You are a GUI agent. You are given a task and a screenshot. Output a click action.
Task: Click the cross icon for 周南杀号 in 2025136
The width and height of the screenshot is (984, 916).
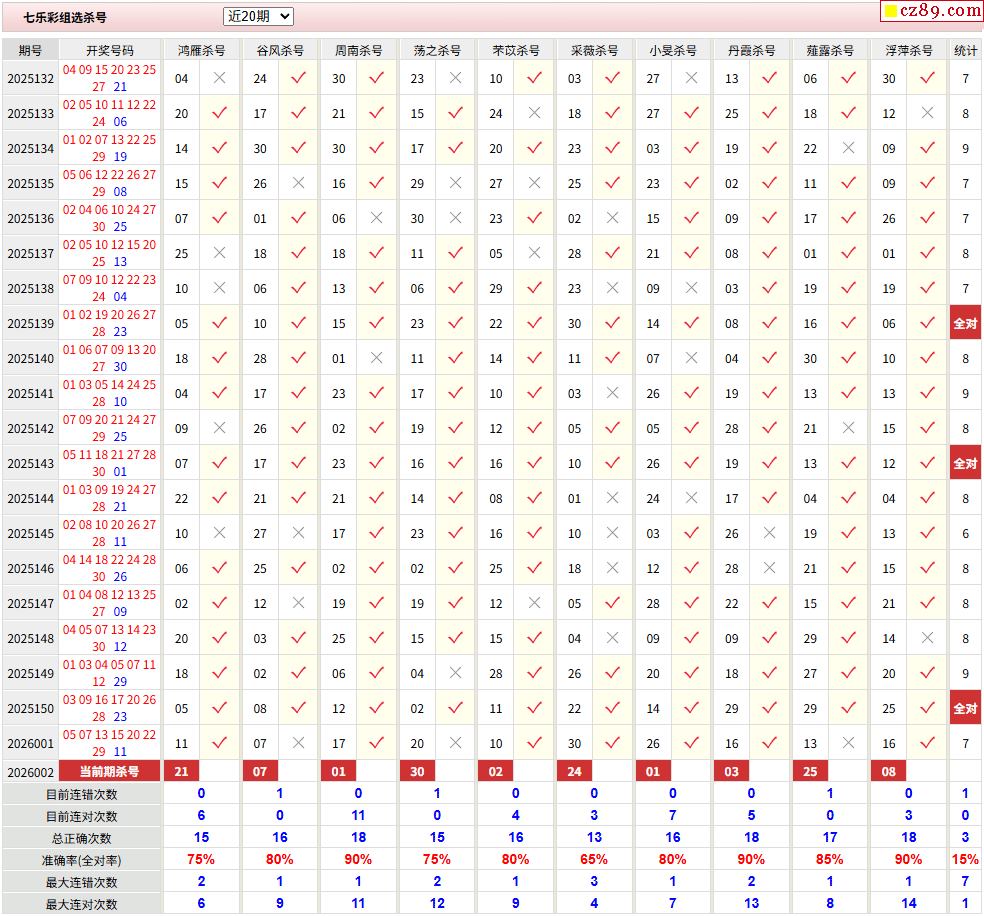tap(376, 218)
